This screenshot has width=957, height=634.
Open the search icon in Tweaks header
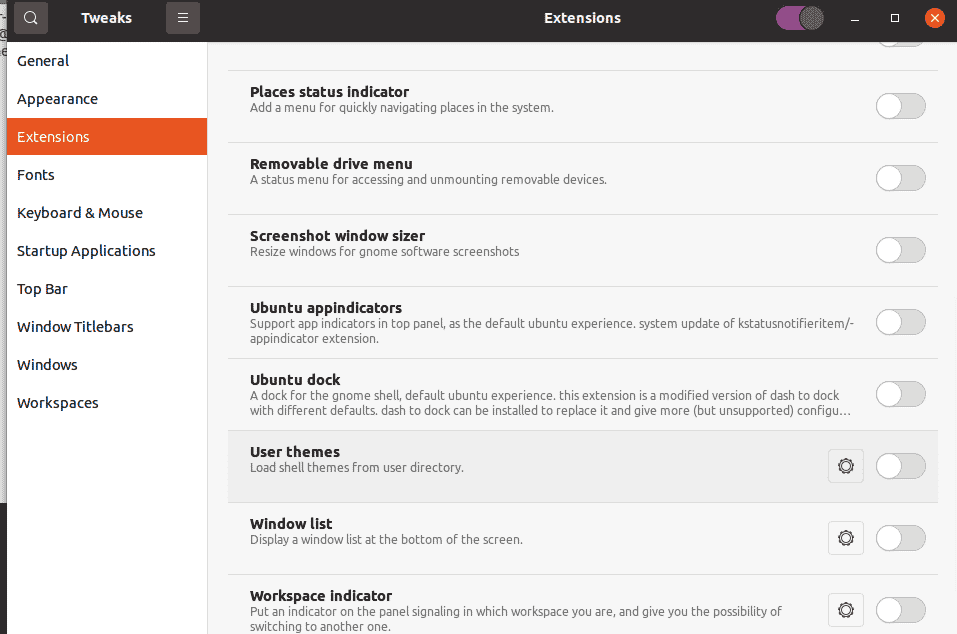coord(31,18)
